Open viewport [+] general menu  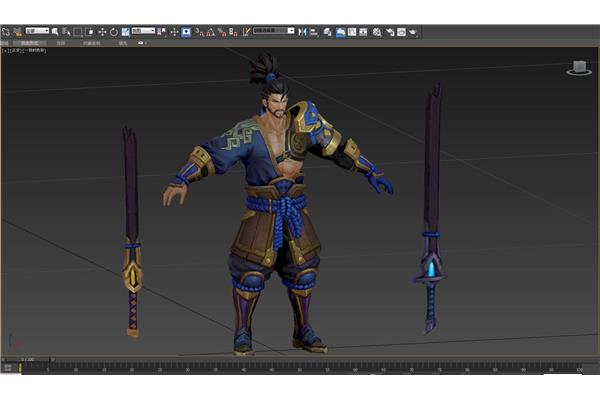[x=5, y=50]
